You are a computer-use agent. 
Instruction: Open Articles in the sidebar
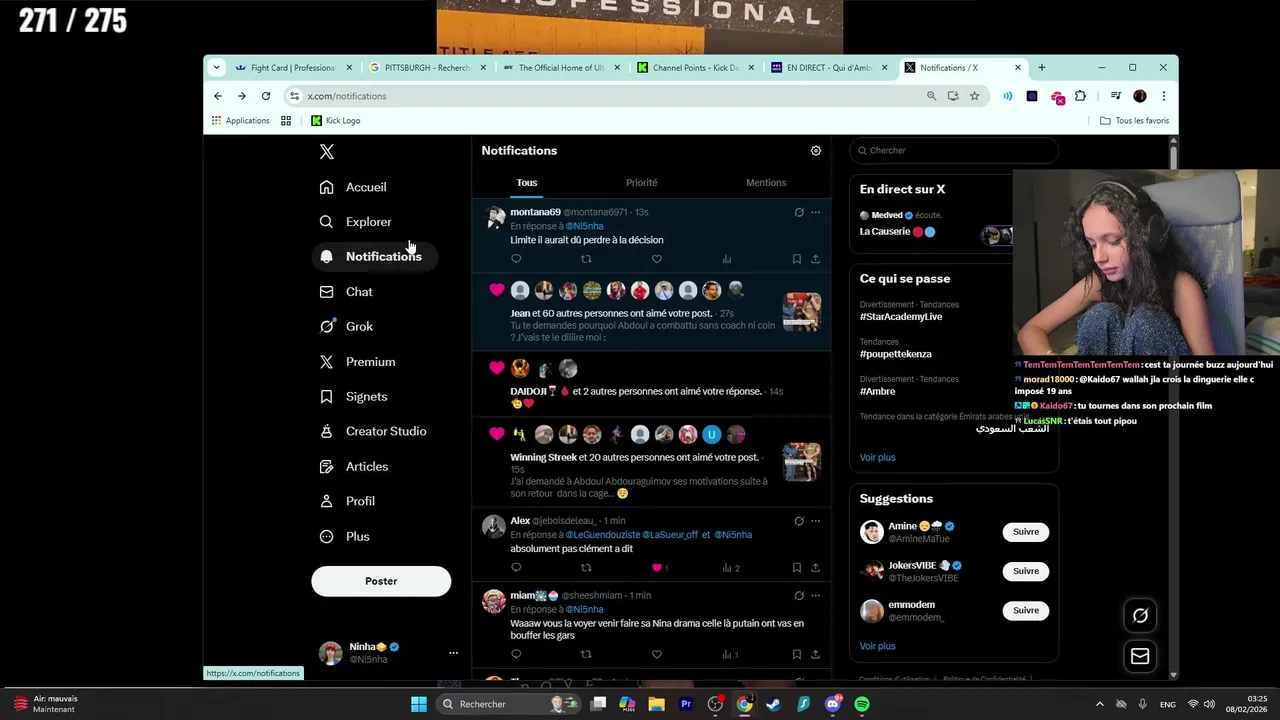[x=354, y=467]
